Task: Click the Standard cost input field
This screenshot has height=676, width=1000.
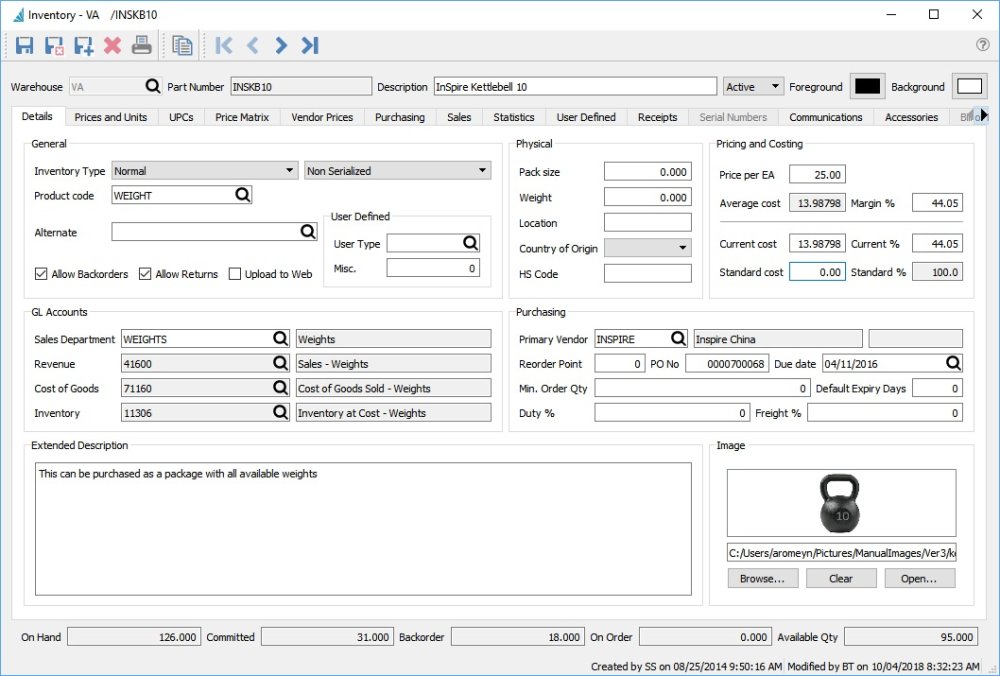Action: (816, 272)
